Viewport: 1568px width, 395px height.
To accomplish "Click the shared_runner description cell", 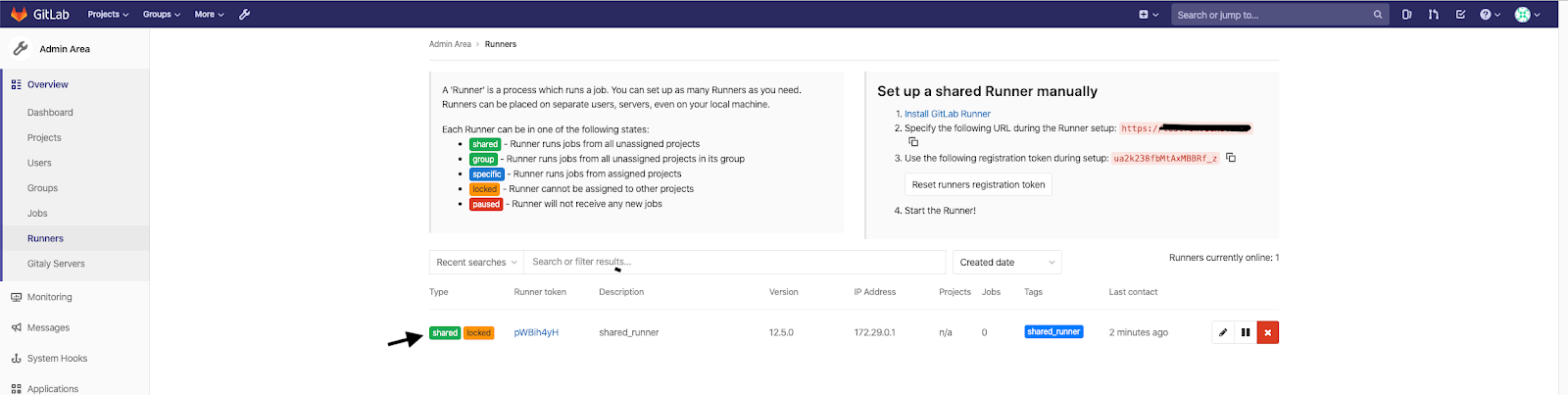I will coord(629,332).
